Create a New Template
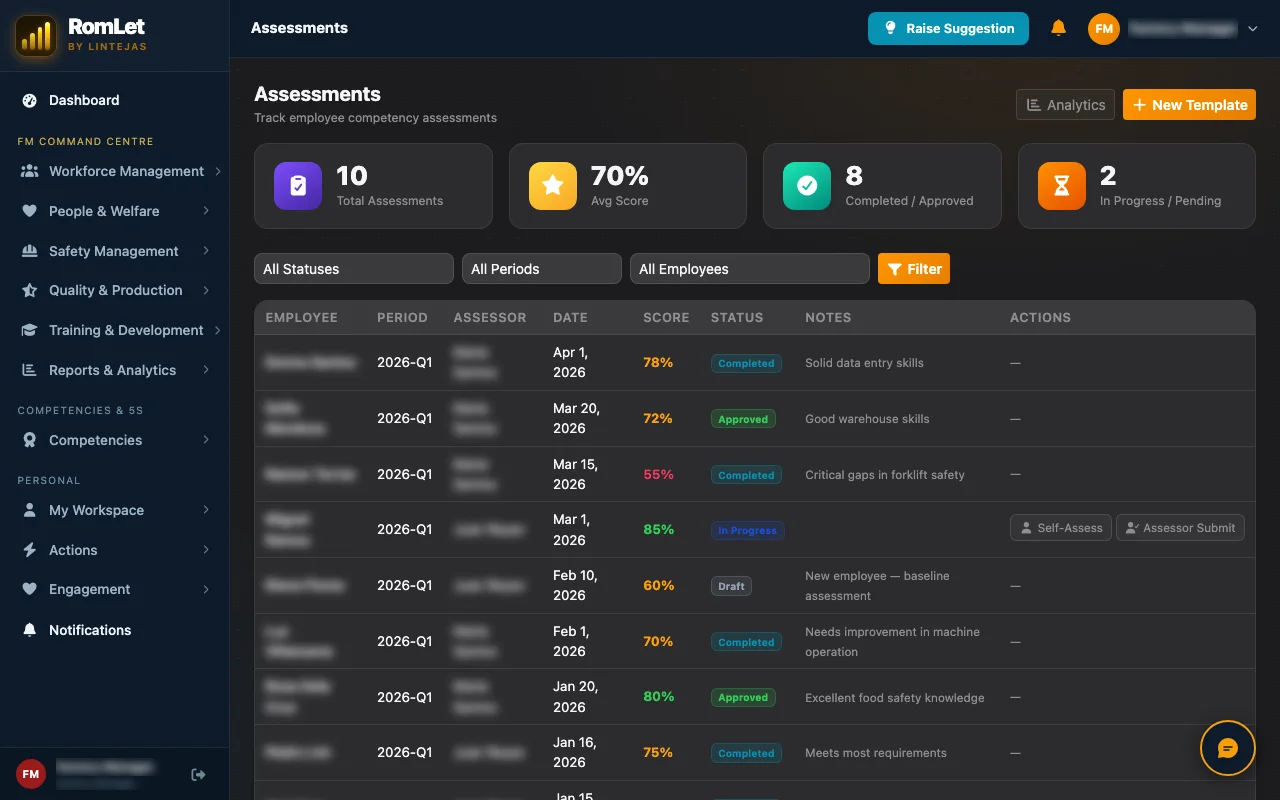This screenshot has height=800, width=1280. point(1189,105)
